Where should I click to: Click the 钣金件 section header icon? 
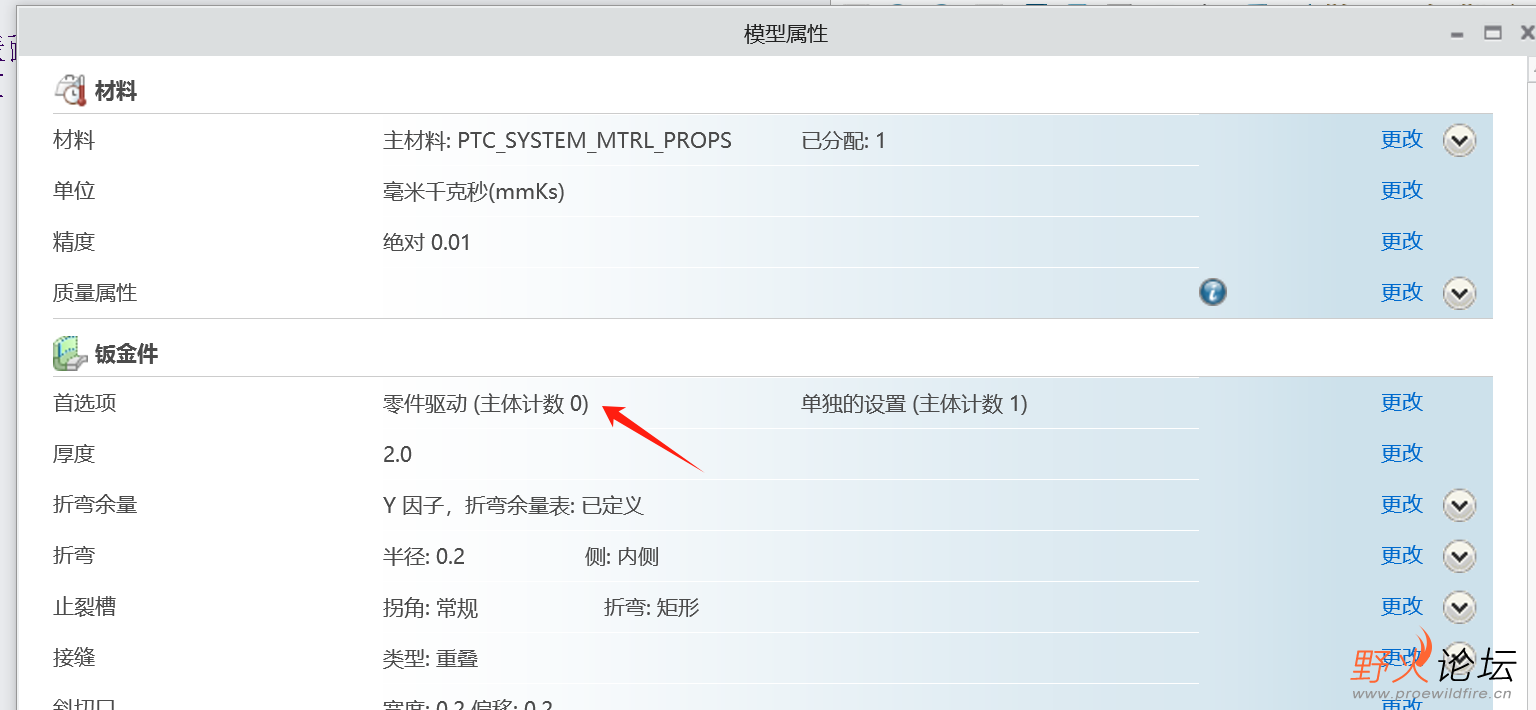(70, 353)
